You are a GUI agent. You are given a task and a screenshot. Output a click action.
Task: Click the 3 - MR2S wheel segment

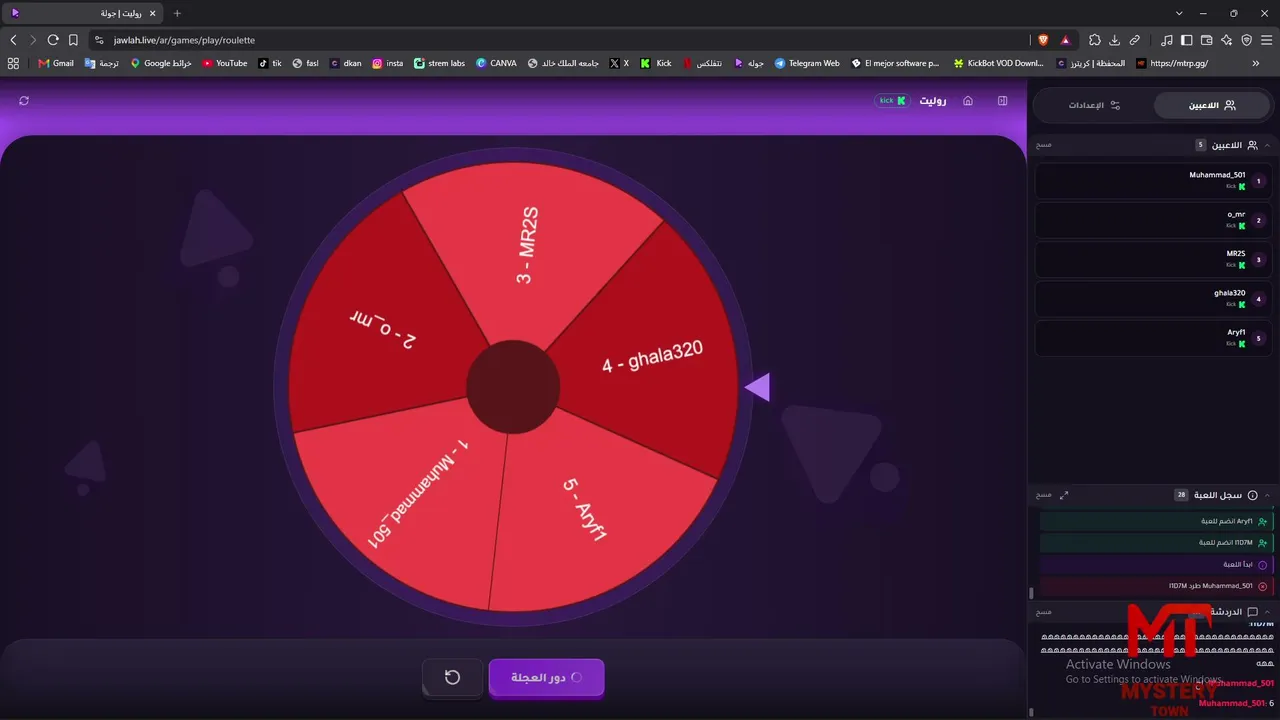tap(528, 246)
